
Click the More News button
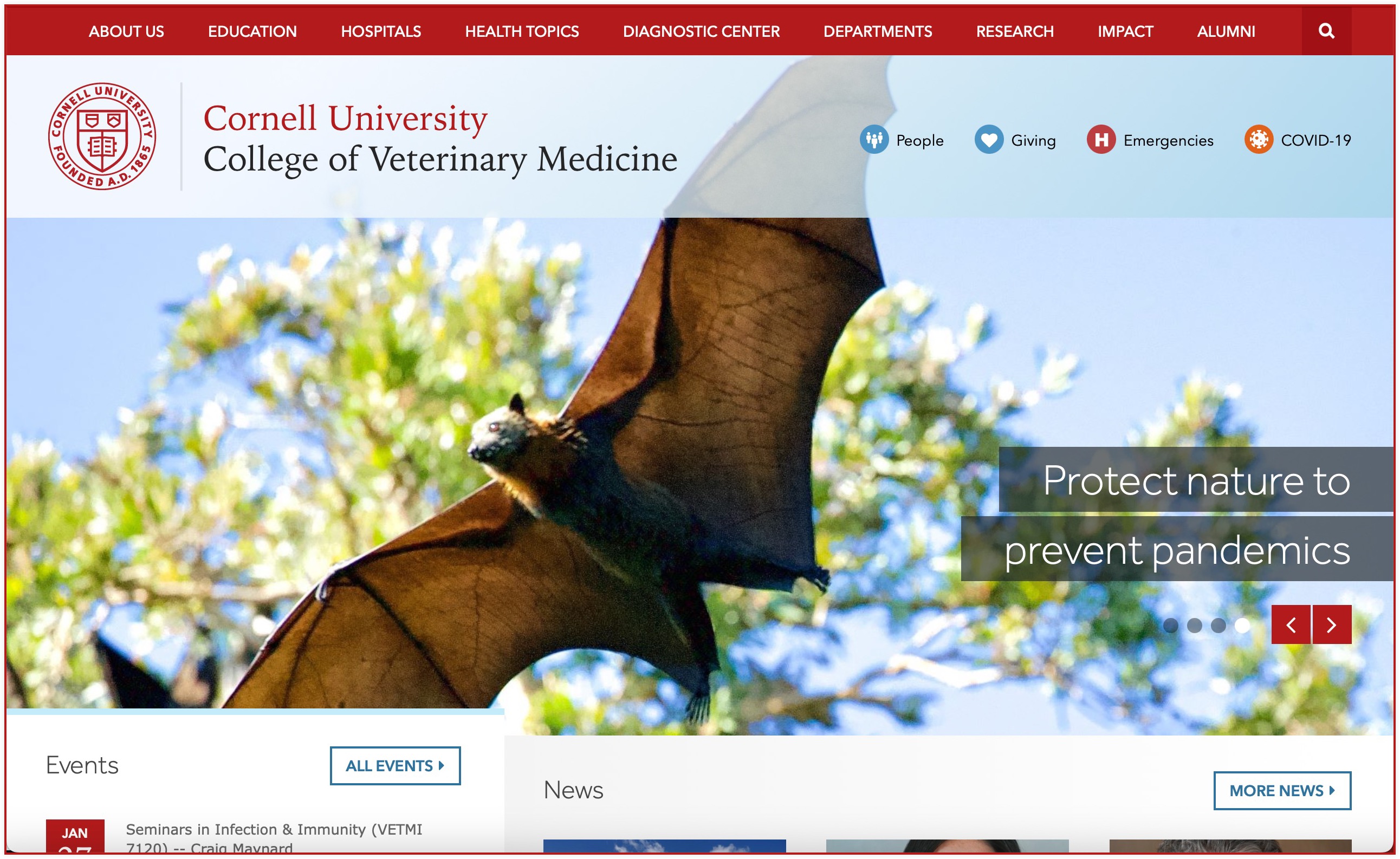tap(1282, 790)
